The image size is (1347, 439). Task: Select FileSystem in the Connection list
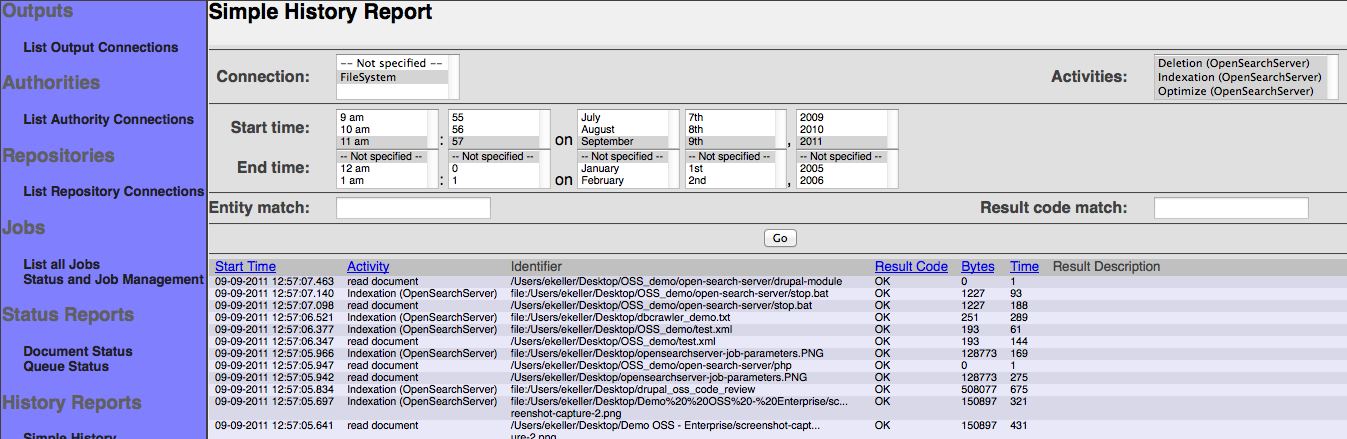(x=368, y=77)
